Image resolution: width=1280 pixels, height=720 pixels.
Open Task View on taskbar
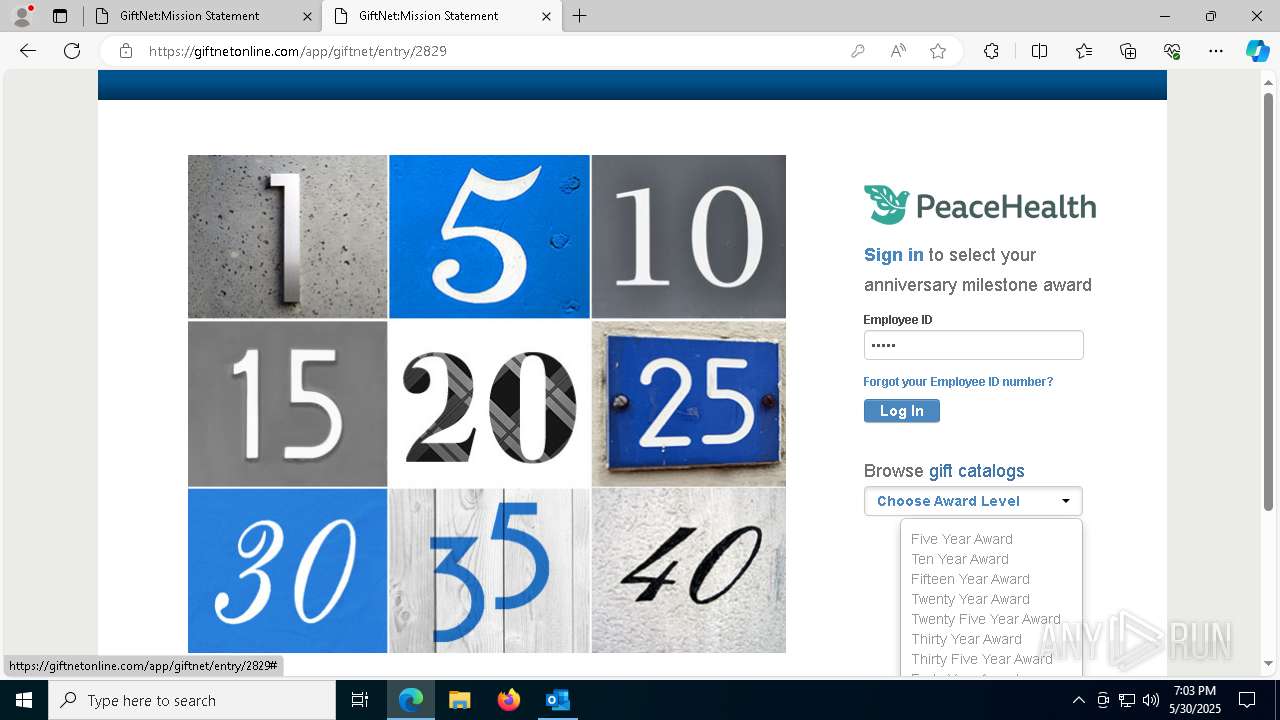pos(360,700)
